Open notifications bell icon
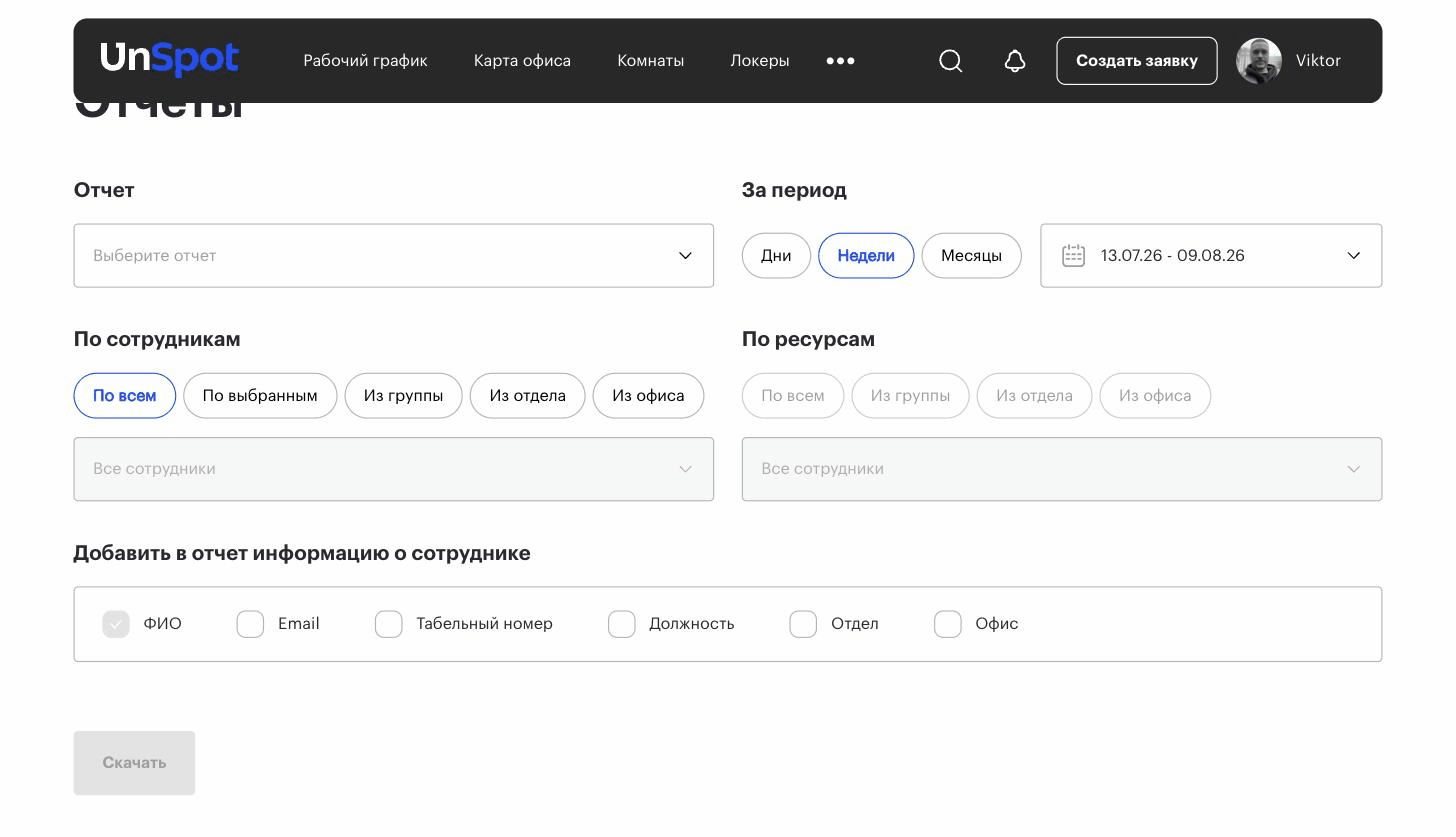This screenshot has height=837, width=1456. coord(1015,61)
